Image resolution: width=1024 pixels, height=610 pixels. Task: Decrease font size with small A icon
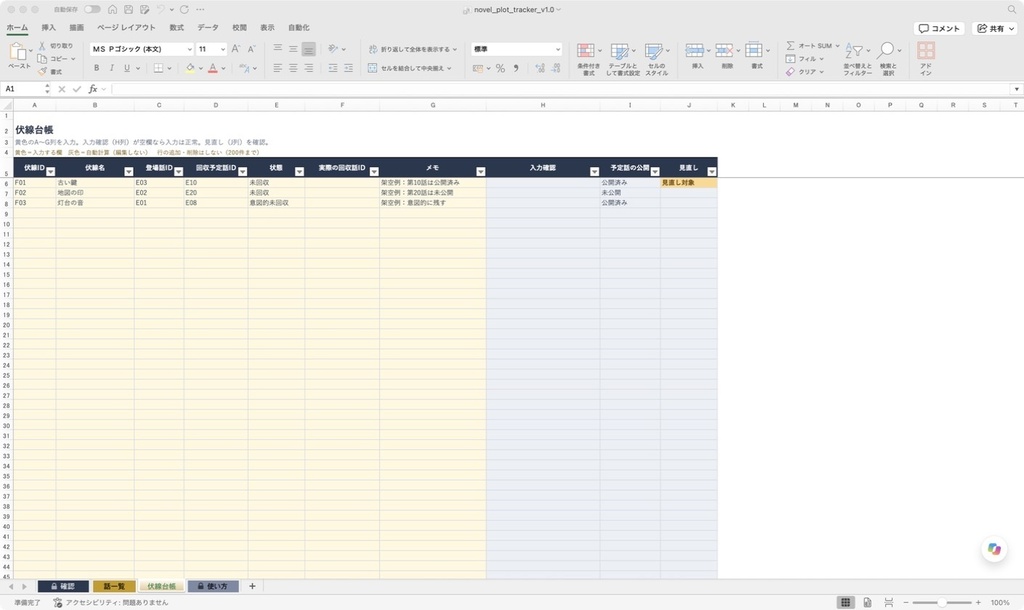pos(251,49)
